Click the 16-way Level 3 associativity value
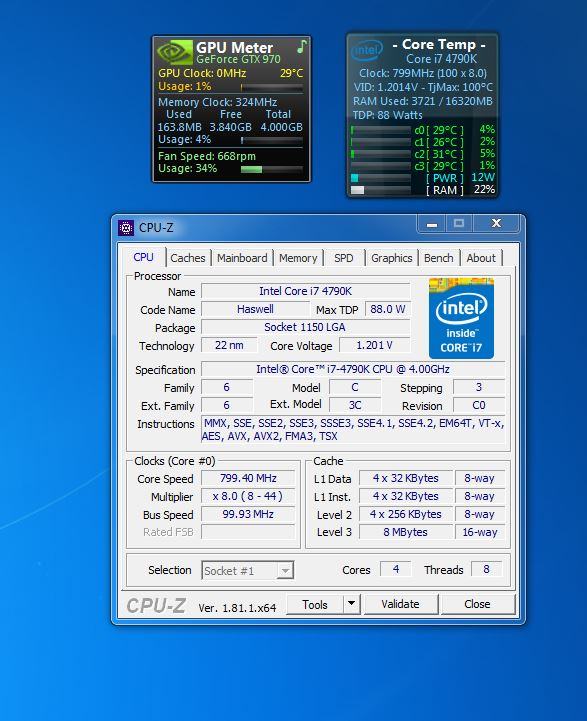This screenshot has width=587, height=721. pyautogui.click(x=479, y=532)
